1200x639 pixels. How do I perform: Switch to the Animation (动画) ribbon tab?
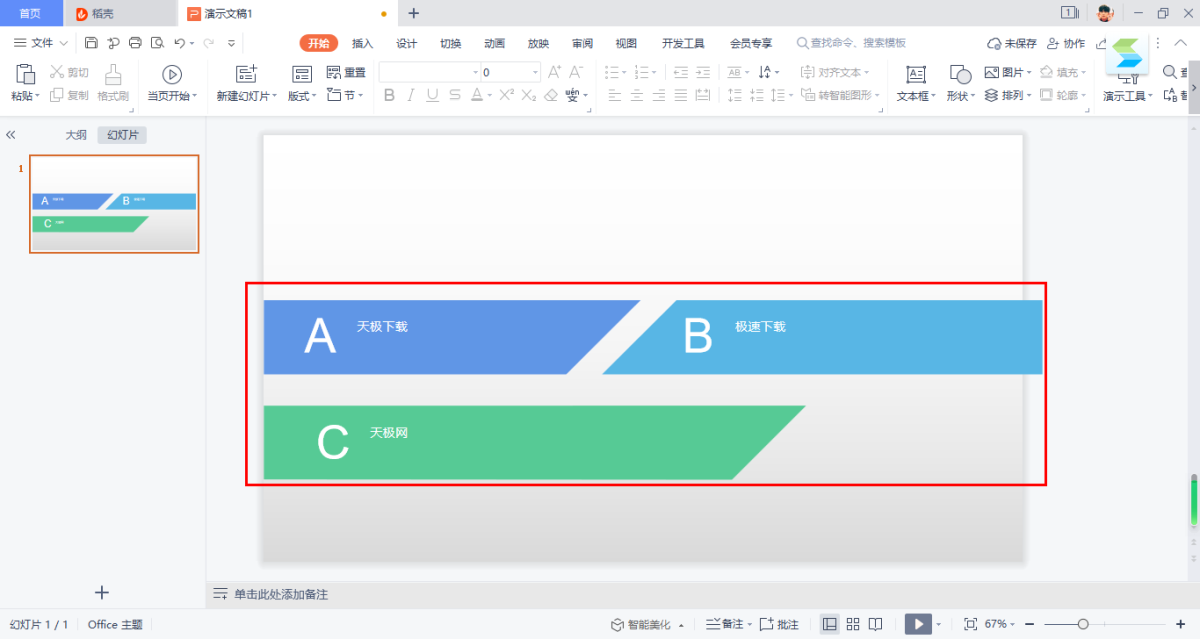pyautogui.click(x=494, y=43)
